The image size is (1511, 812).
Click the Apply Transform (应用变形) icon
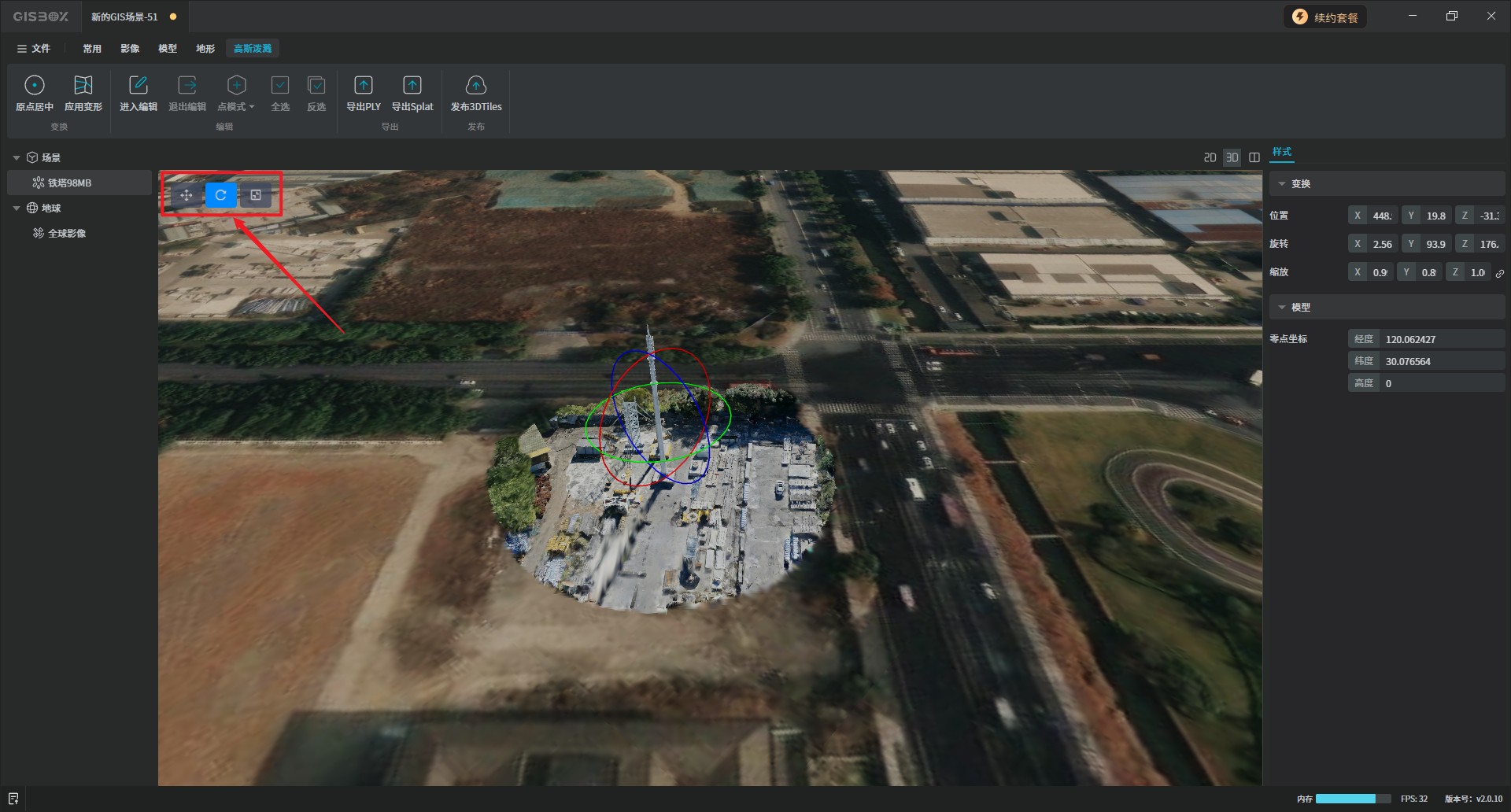coord(83,86)
